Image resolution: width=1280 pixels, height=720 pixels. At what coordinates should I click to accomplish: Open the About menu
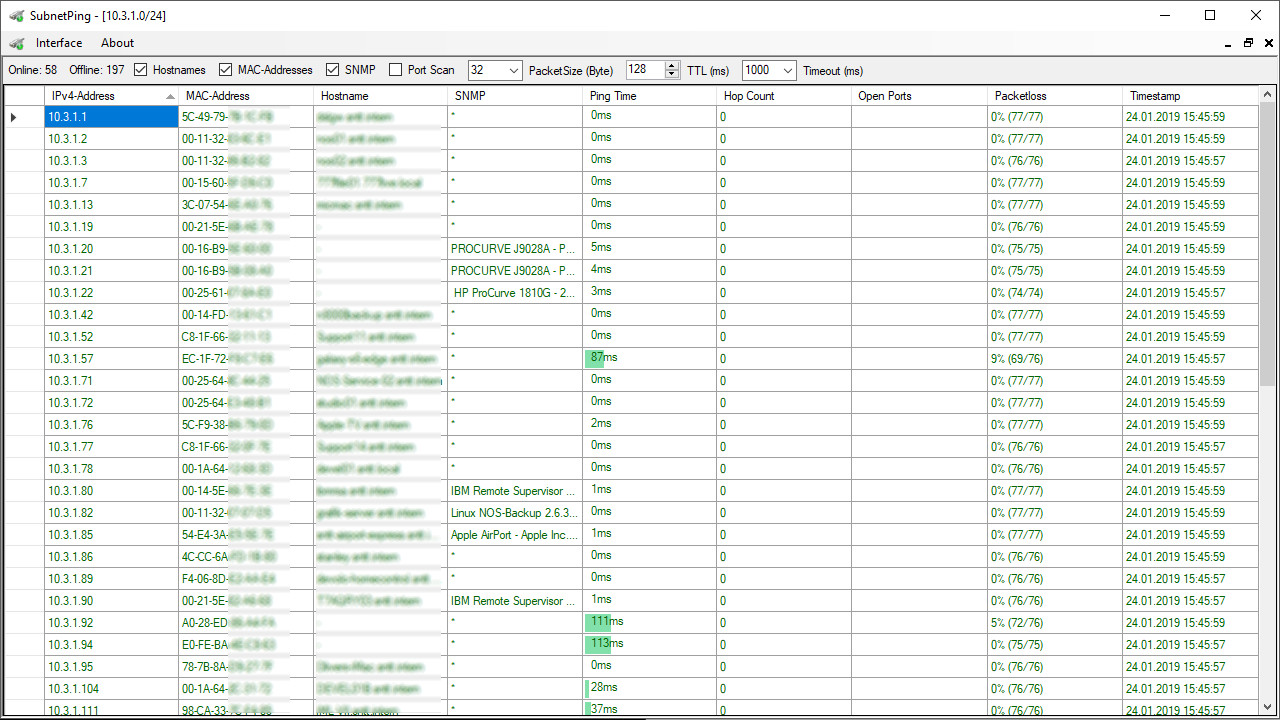tap(117, 43)
